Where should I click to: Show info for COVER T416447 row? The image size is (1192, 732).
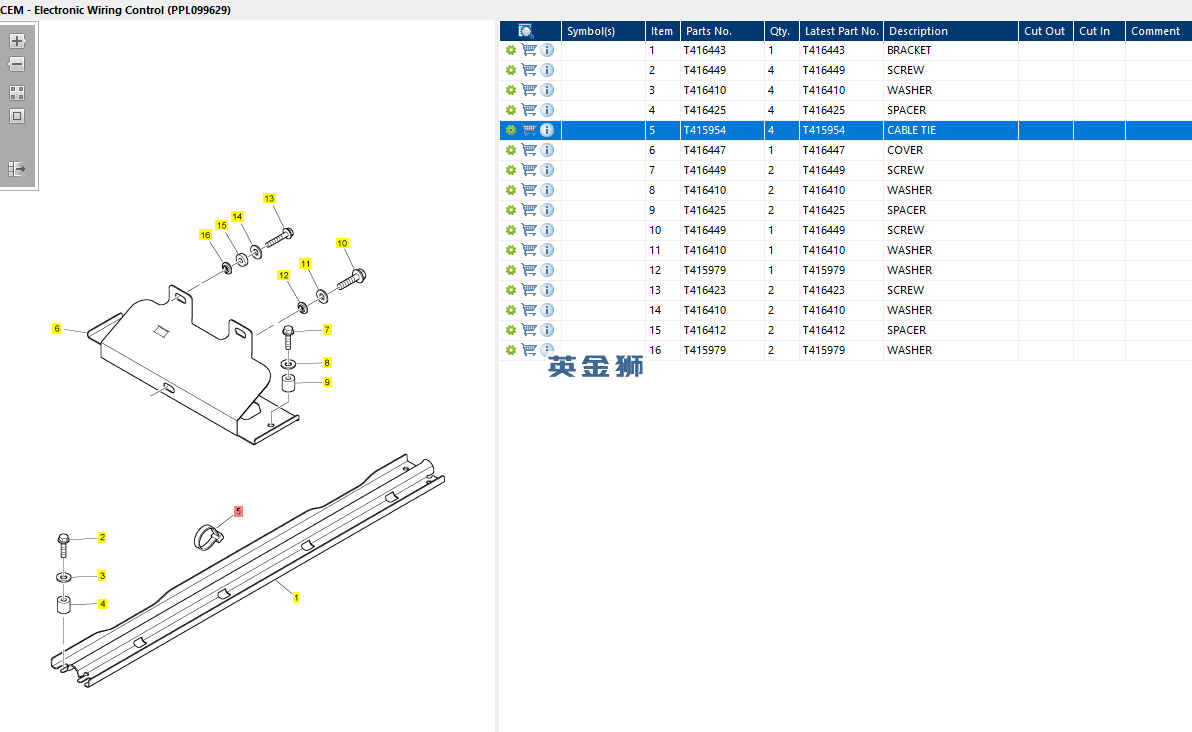547,150
